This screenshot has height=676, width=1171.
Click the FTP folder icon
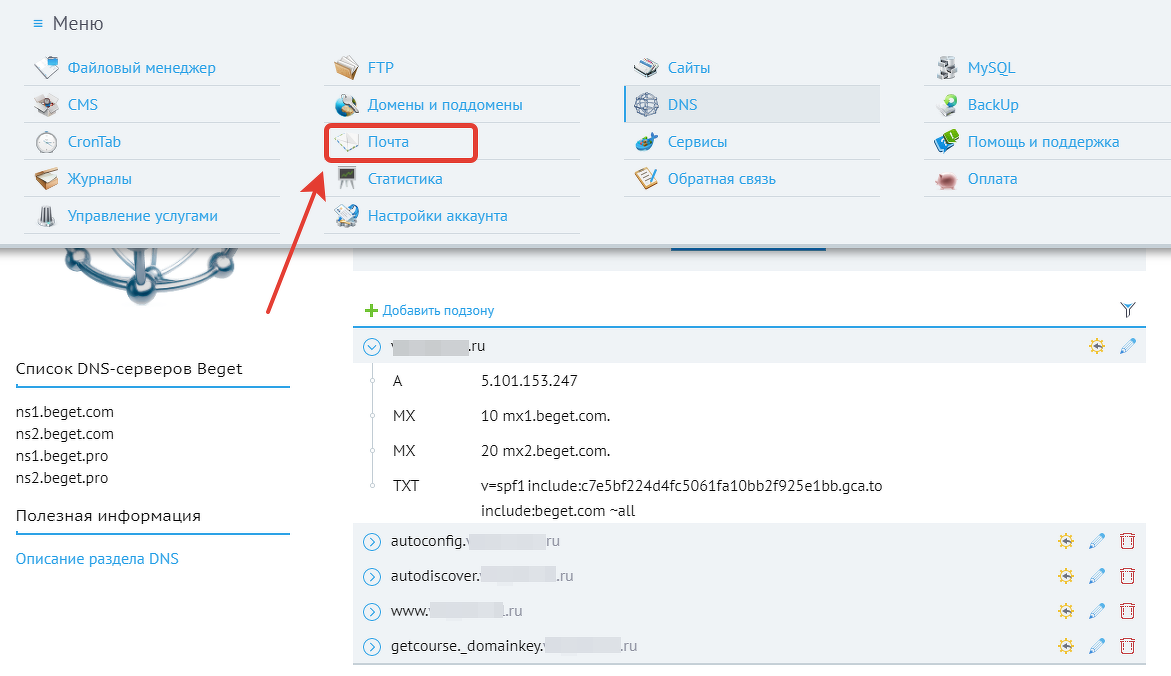point(347,68)
